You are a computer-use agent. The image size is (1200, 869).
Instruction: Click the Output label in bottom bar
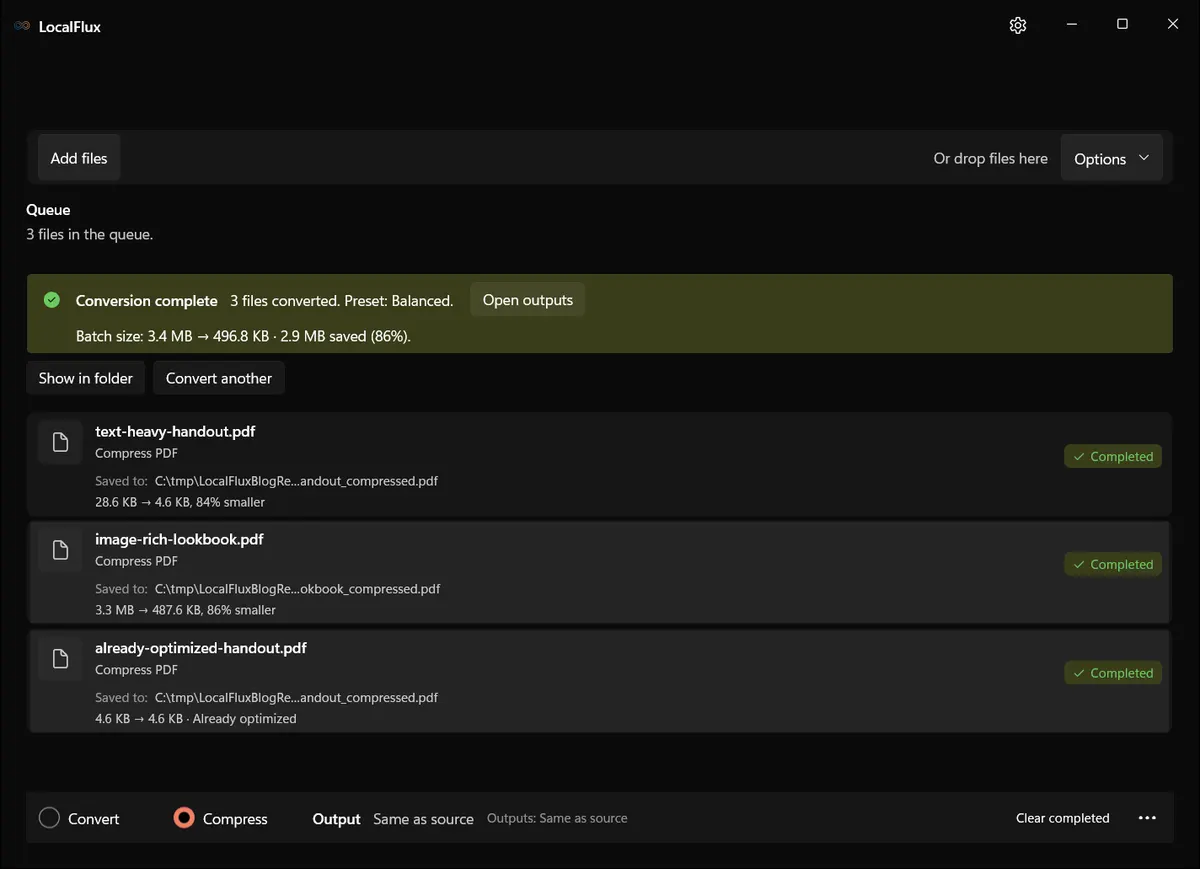click(336, 819)
